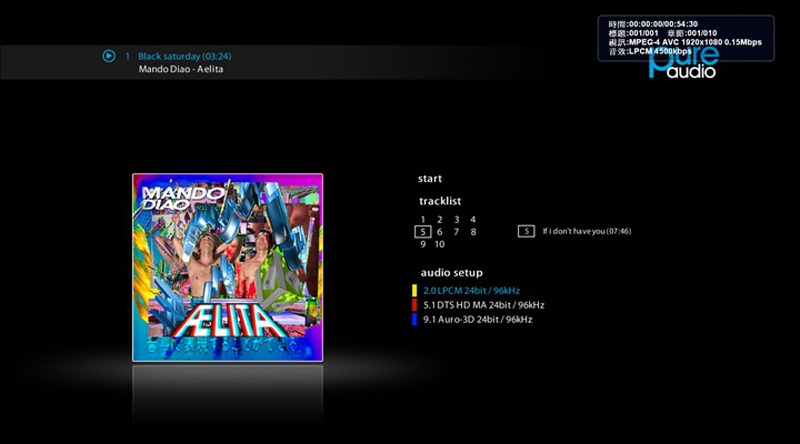Select the highlighted track 5 in the tracklist

pyautogui.click(x=422, y=232)
